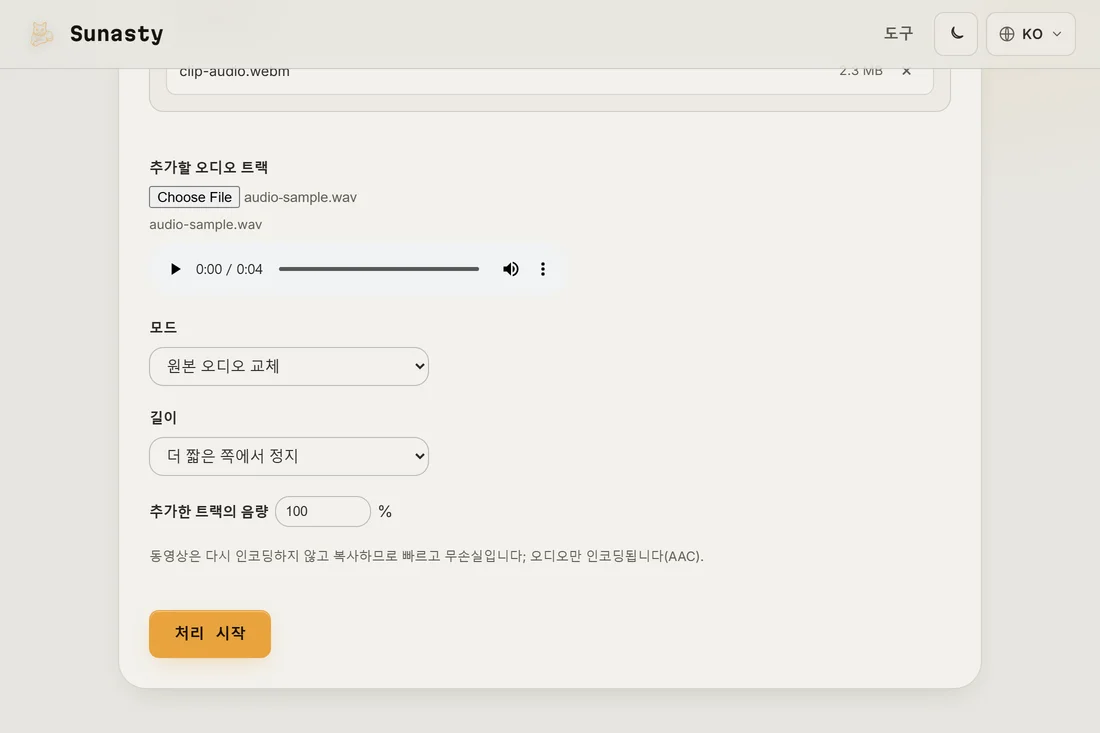
Task: Click the audio-sample.wav filename below file chooser
Action: tap(206, 224)
